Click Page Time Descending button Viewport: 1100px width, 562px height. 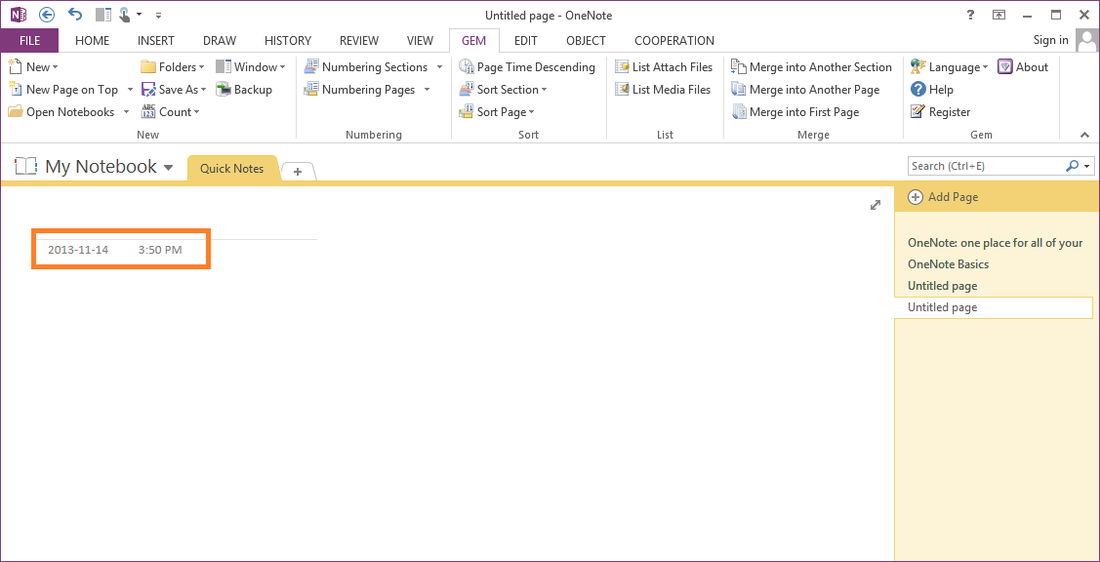(x=527, y=67)
